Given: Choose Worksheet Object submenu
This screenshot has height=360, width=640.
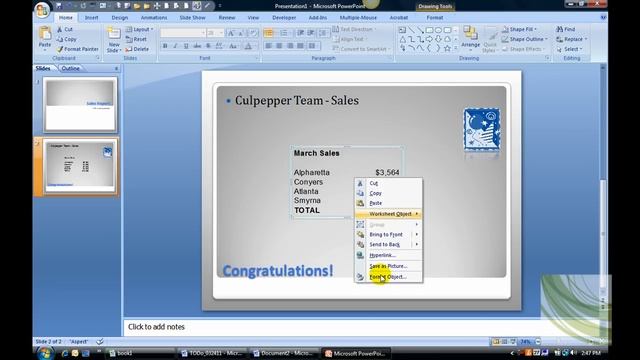Looking at the screenshot, I should coord(388,214).
